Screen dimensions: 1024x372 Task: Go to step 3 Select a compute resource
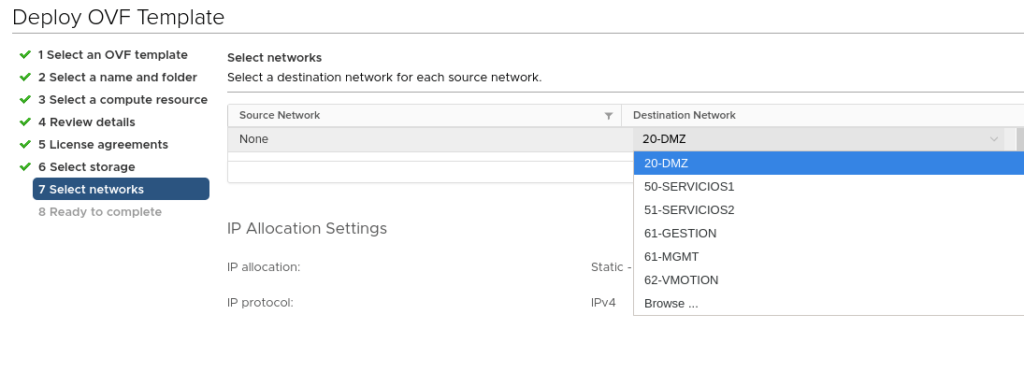[122, 100]
